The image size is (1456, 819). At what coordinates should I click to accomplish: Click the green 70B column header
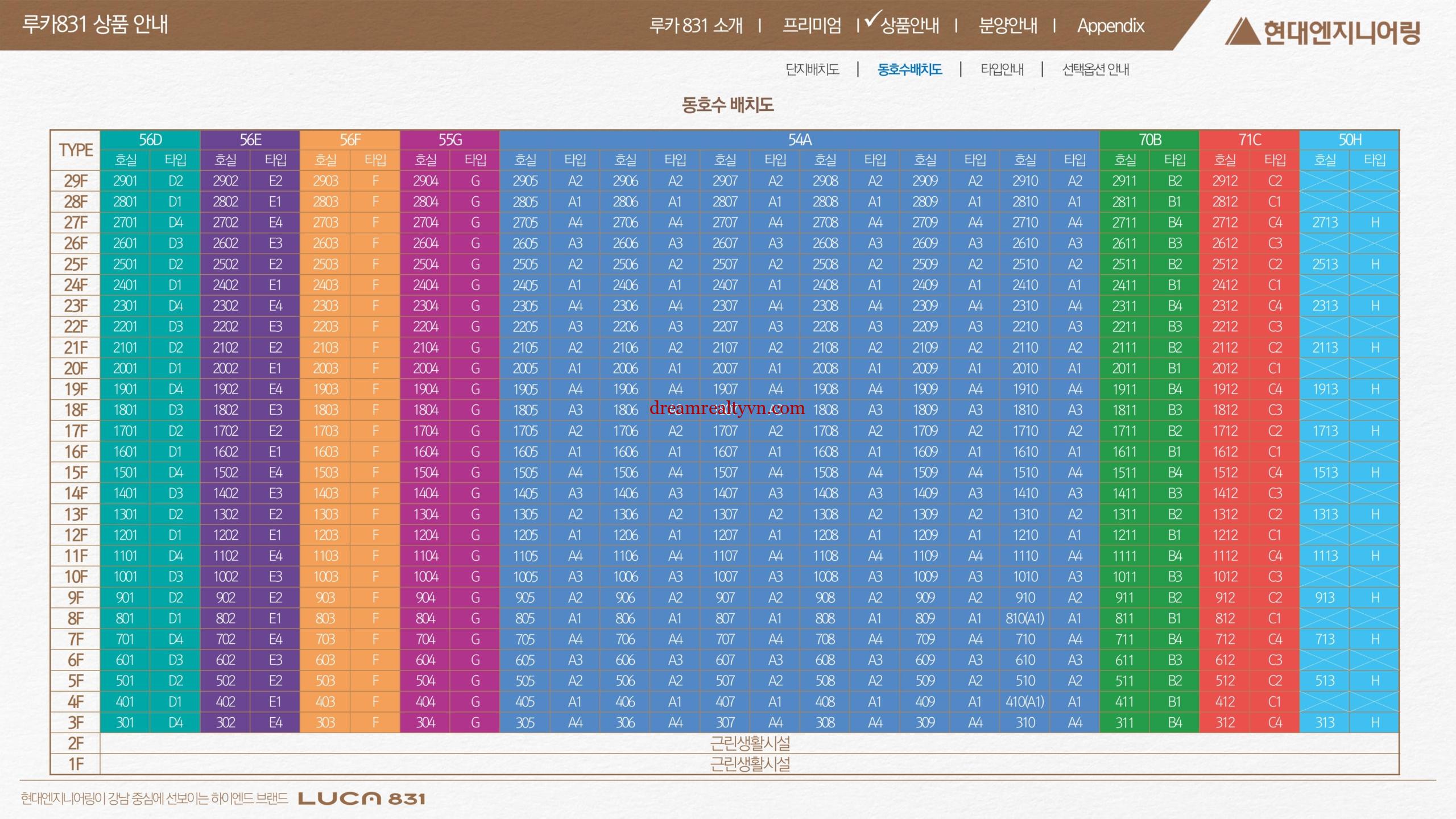pyautogui.click(x=1149, y=140)
